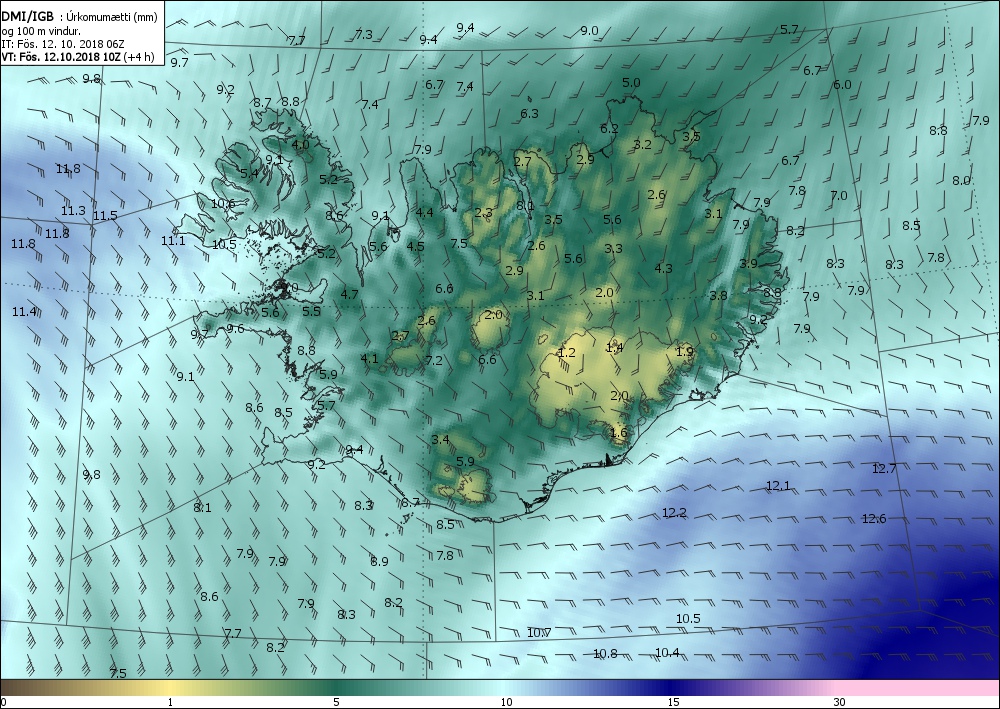The width and height of the screenshot is (1000, 709).
Task: Select the valid time line 'VT: Fös. 12.10.2018 10Z (+4 h)'
Action: tap(78, 57)
